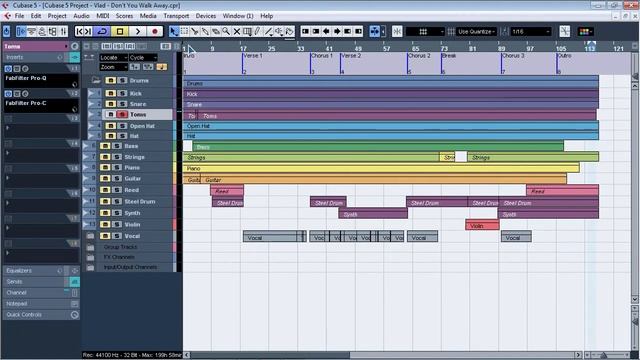The height and width of the screenshot is (360, 640).
Task: Select the Draw pencil tool
Action: pyautogui.click(x=258, y=31)
